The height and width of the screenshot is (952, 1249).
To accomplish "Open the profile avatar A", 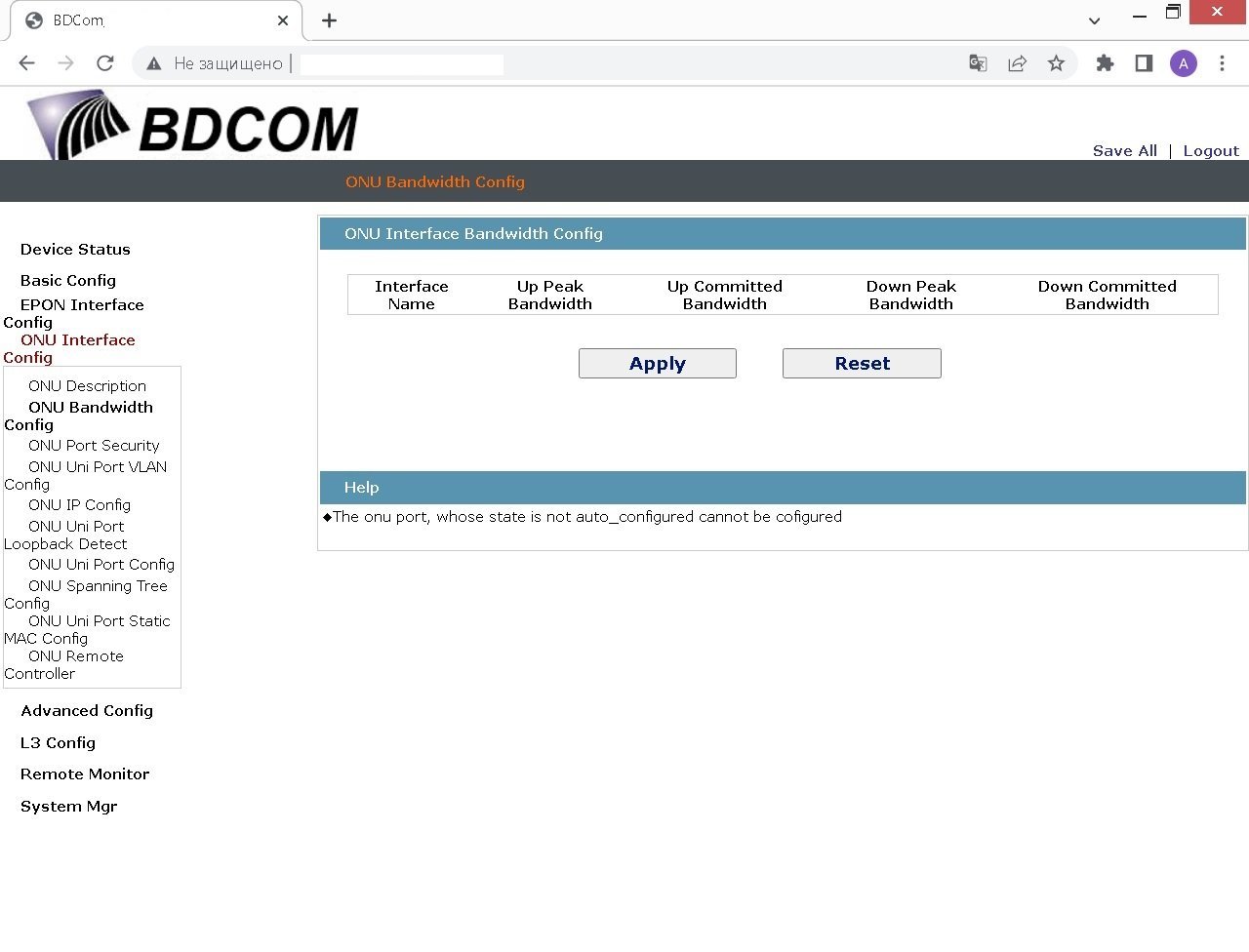I will tap(1184, 63).
